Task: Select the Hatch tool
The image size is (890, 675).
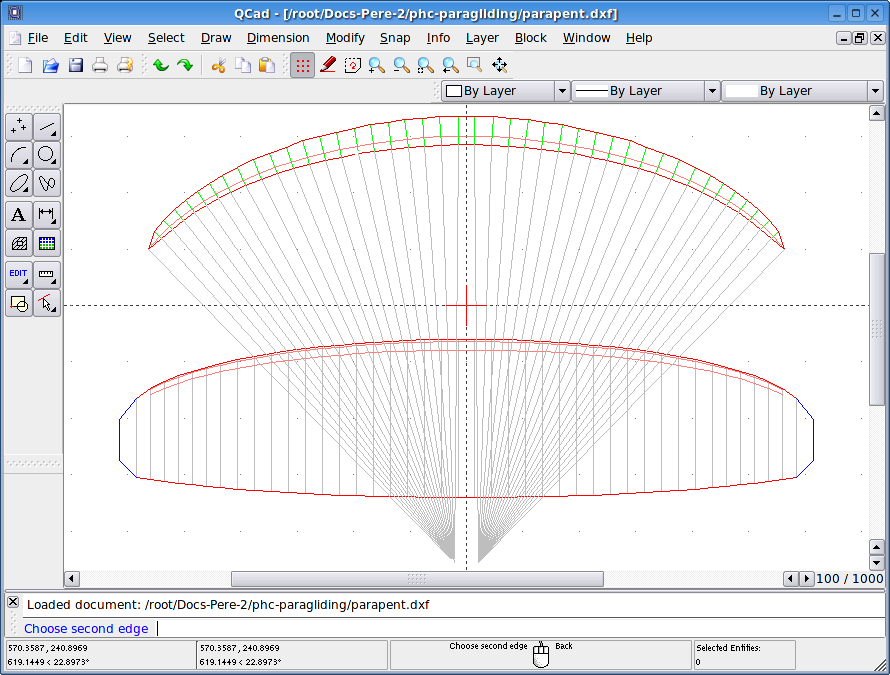Action: [19, 244]
